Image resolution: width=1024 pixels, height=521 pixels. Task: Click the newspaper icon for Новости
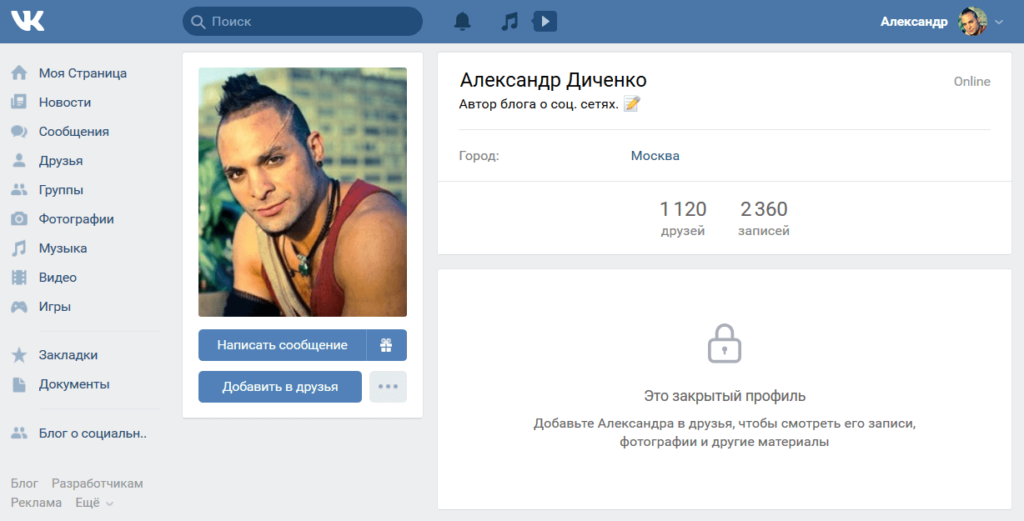tap(19, 102)
